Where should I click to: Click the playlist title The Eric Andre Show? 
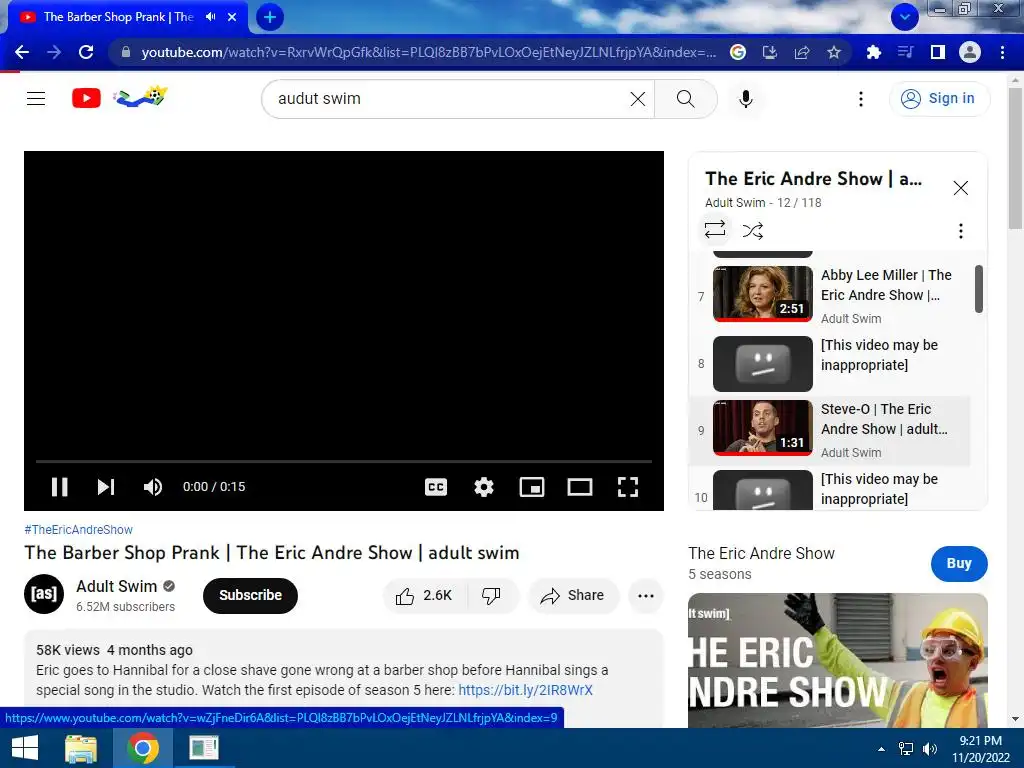[x=813, y=179]
